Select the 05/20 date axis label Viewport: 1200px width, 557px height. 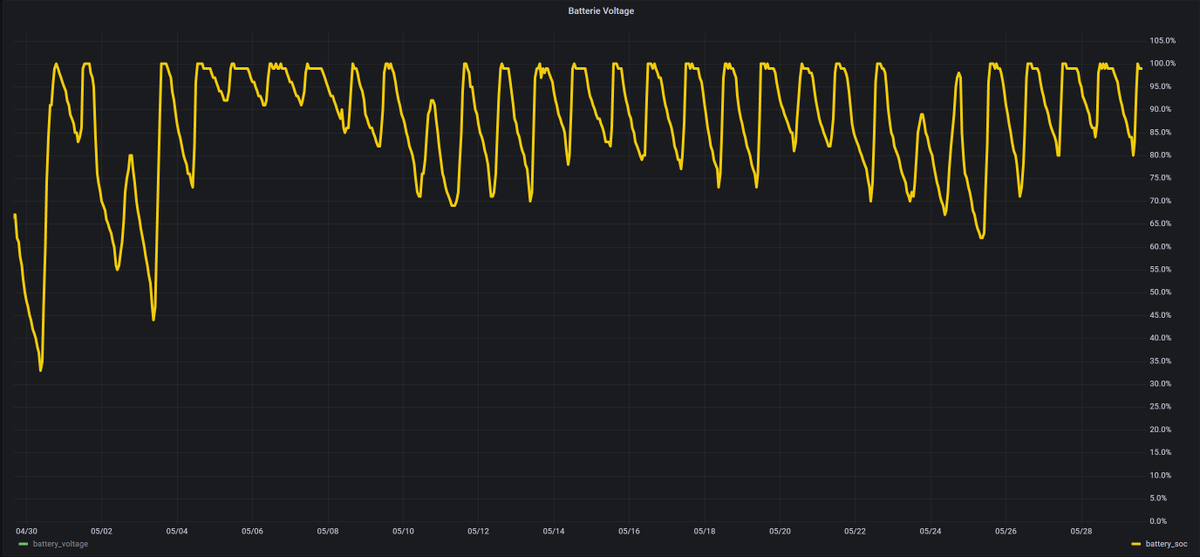[x=780, y=531]
